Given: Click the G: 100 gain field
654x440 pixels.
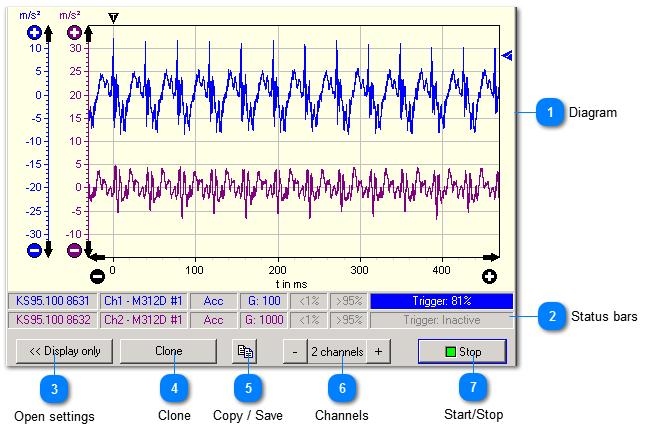Looking at the screenshot, I should pyautogui.click(x=263, y=301).
